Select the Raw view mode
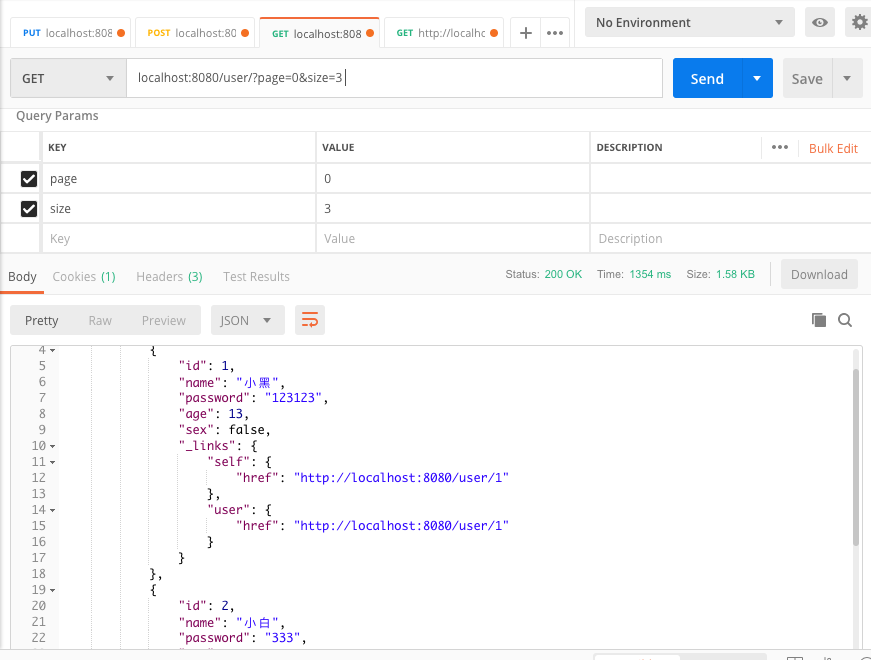The height and width of the screenshot is (660, 871). pyautogui.click(x=100, y=321)
